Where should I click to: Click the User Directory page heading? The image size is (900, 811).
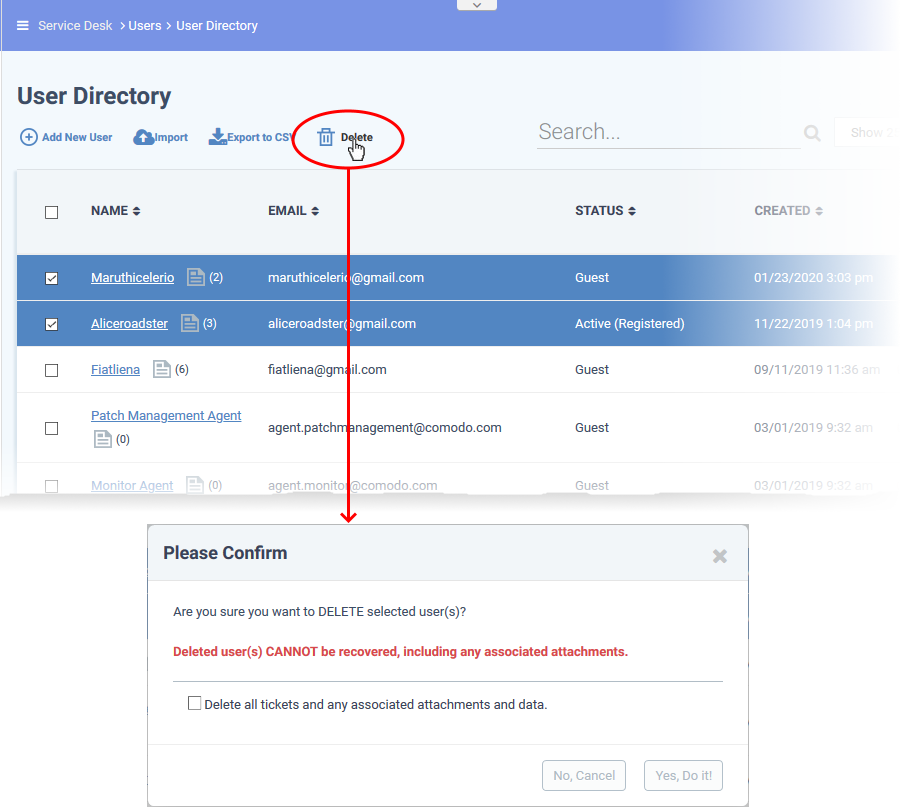click(x=94, y=96)
